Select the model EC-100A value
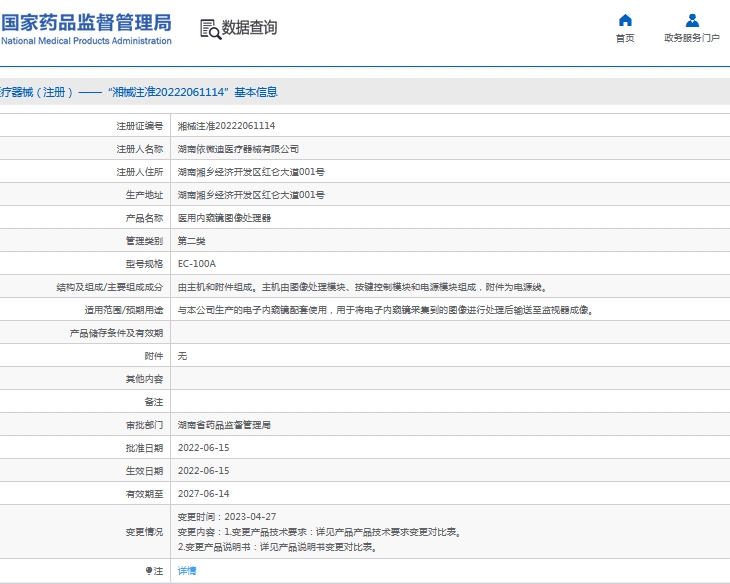This screenshot has width=730, height=584. point(196,264)
